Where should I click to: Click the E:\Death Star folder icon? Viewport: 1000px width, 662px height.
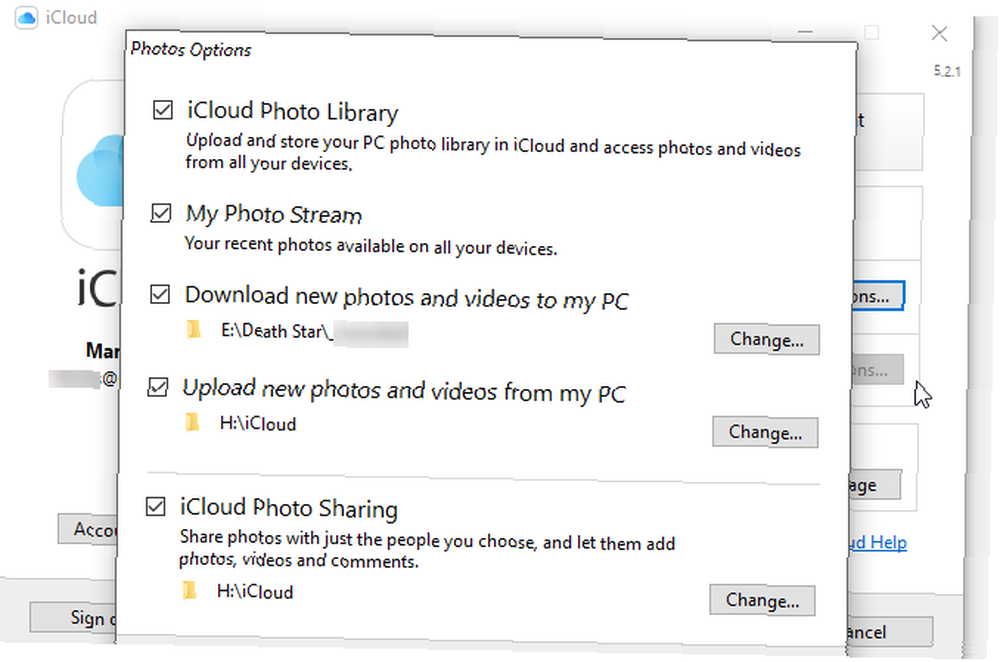(x=194, y=330)
